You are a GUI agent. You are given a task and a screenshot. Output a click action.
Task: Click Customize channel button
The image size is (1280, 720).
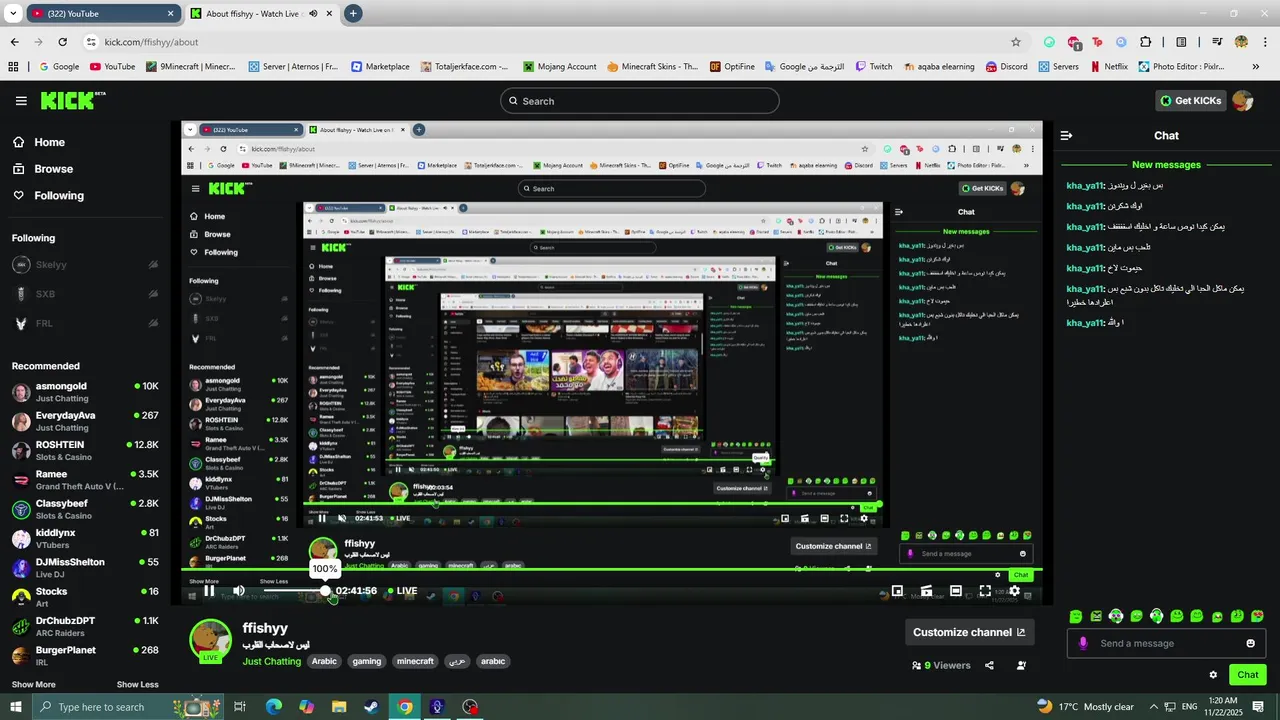pyautogui.click(x=969, y=632)
